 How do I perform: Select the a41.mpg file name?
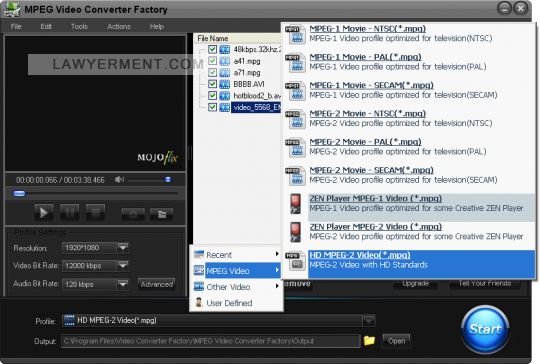[x=247, y=61]
